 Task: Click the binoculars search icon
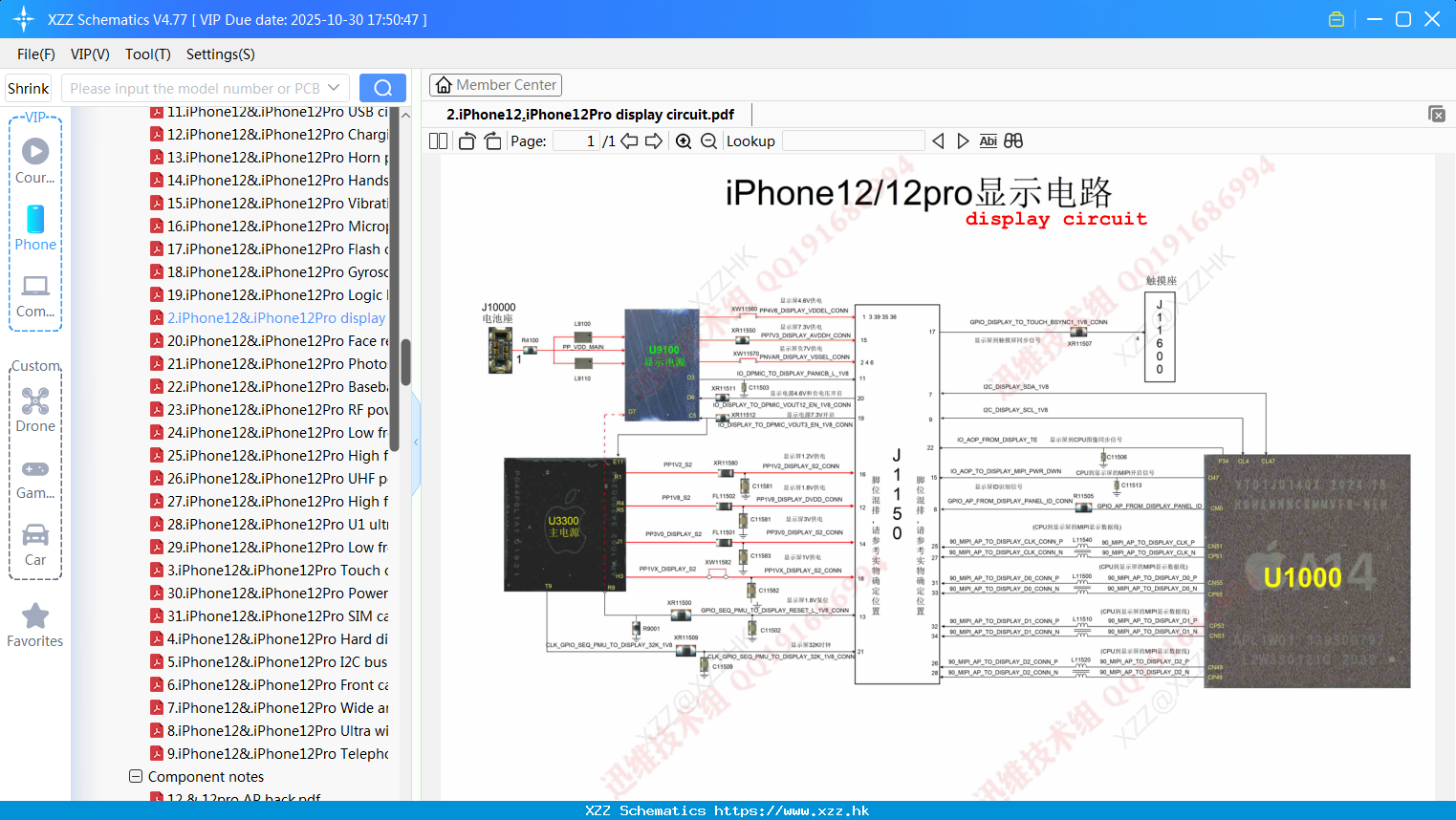pos(1013,141)
